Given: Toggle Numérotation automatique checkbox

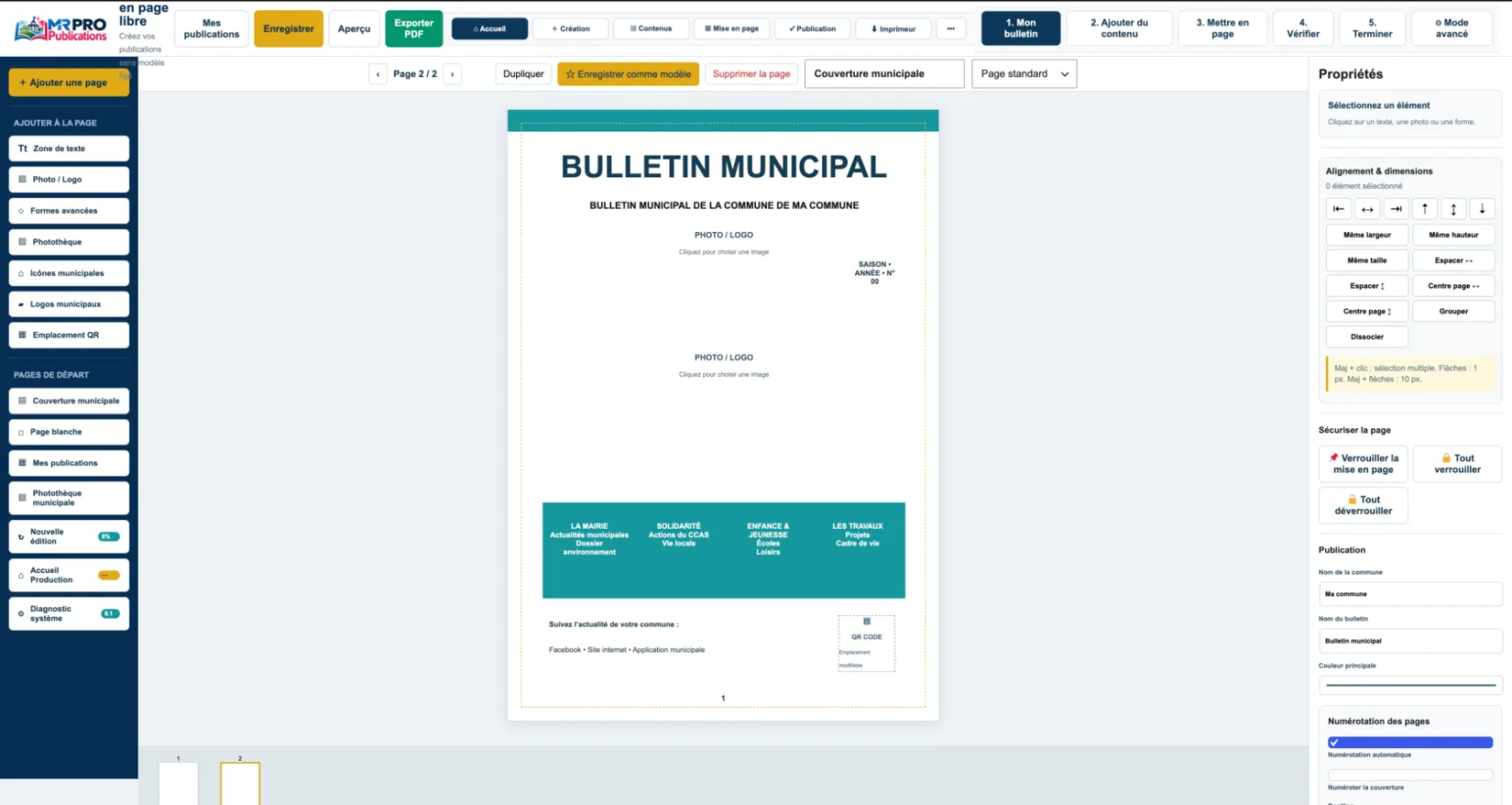Looking at the screenshot, I should [x=1409, y=743].
